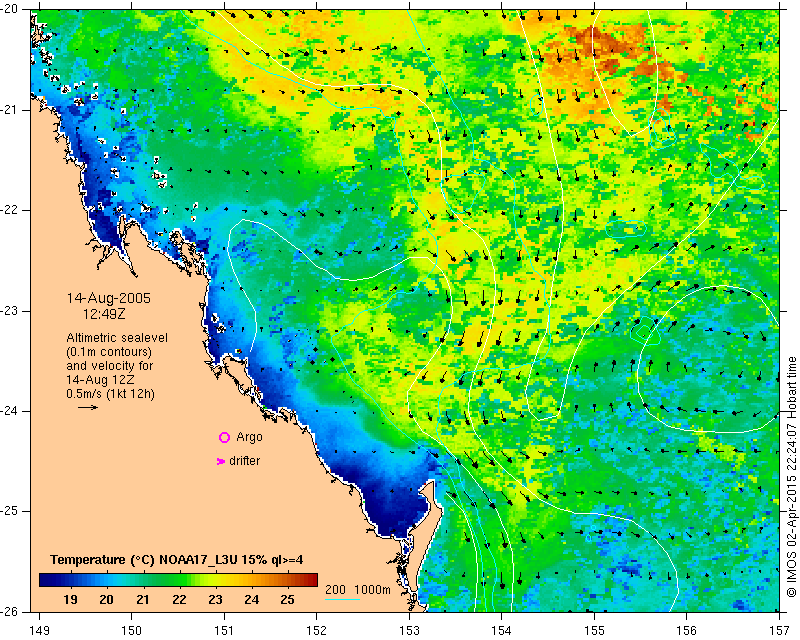The height and width of the screenshot is (640, 800).
Task: Click the latitude -24 axis label
Action: click(10, 411)
